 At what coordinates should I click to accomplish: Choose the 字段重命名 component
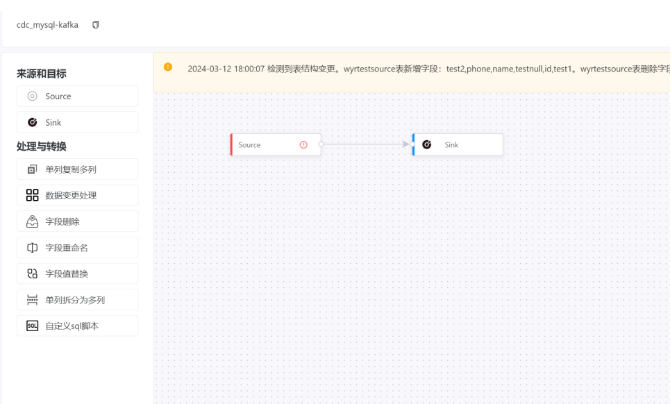(x=77, y=248)
